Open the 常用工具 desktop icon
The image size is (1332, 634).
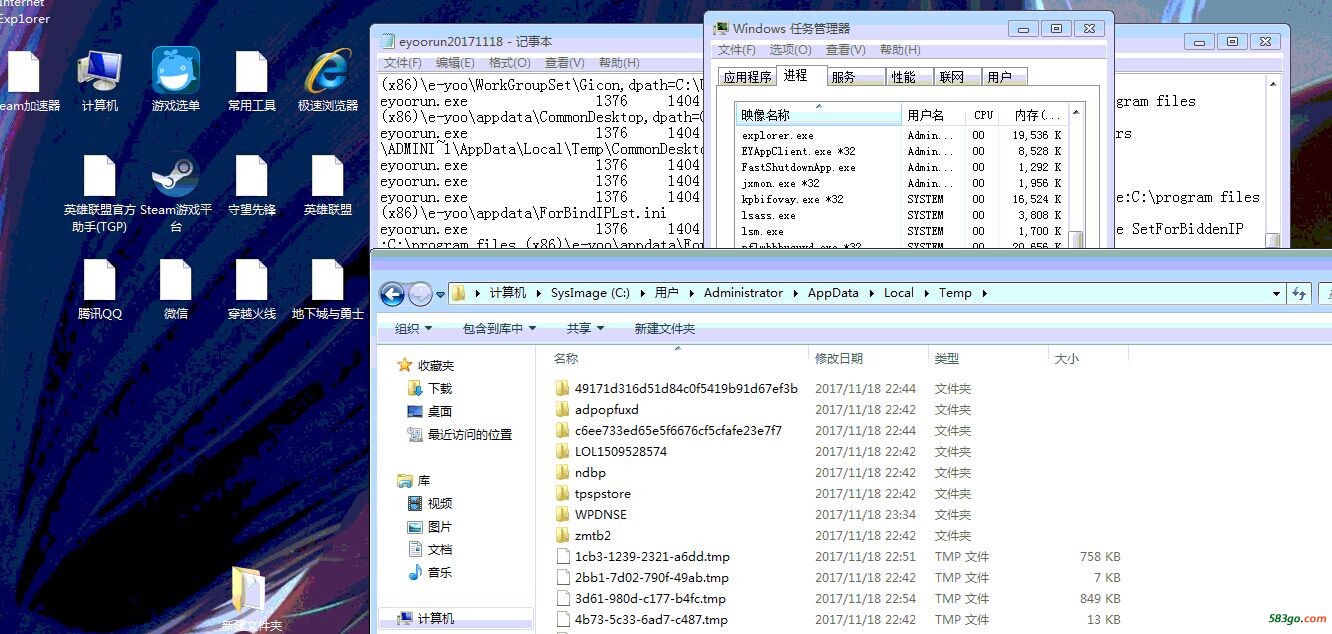[x=252, y=81]
